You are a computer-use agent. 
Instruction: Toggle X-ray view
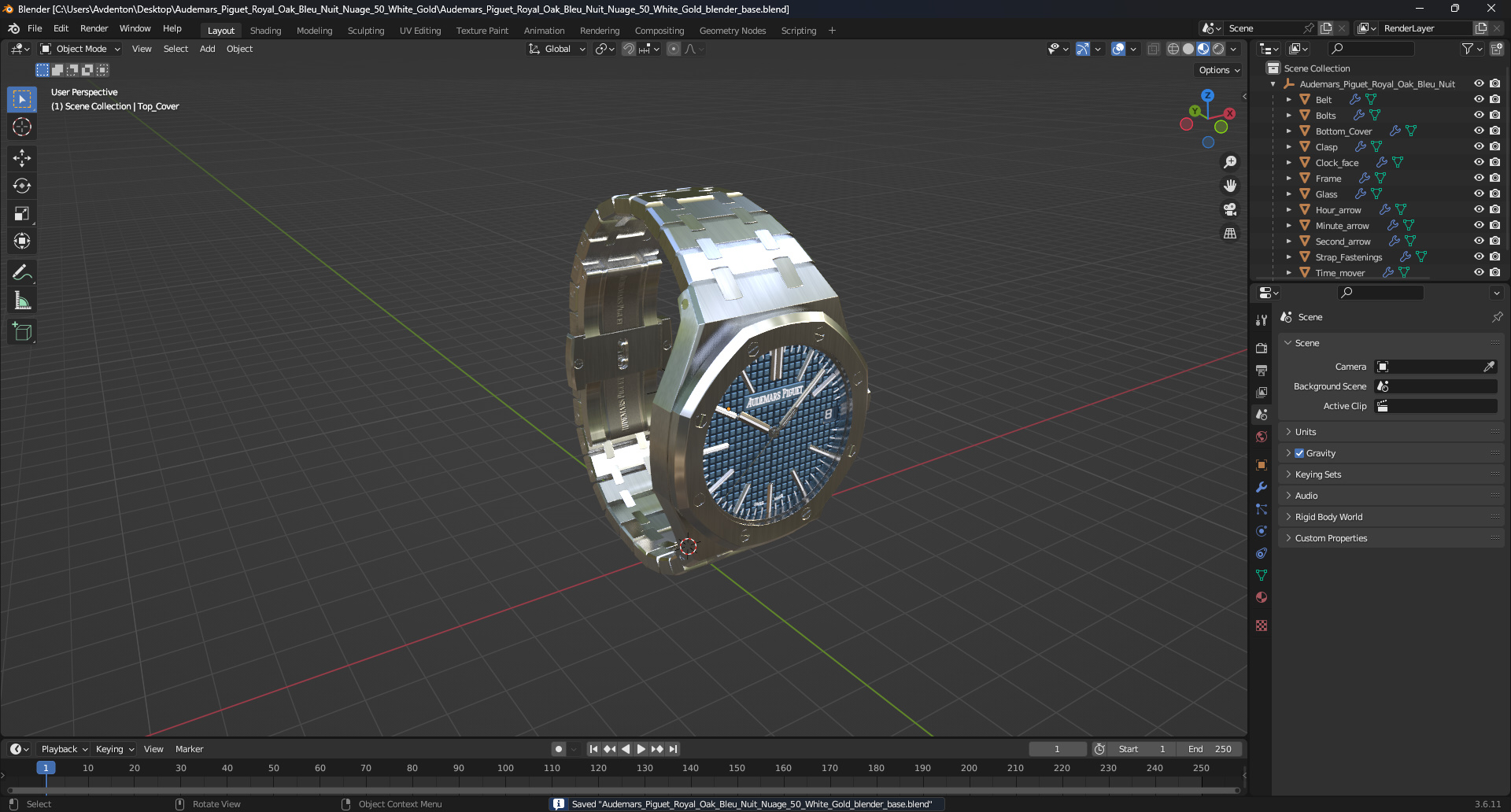[x=1153, y=49]
